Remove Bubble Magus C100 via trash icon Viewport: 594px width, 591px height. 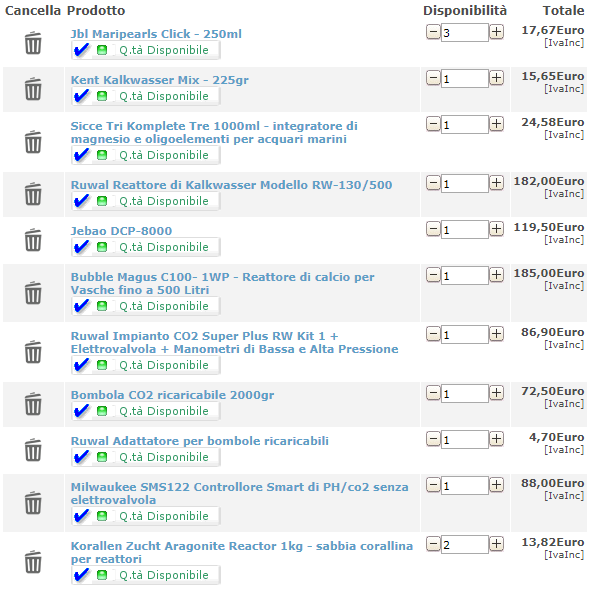(33, 293)
